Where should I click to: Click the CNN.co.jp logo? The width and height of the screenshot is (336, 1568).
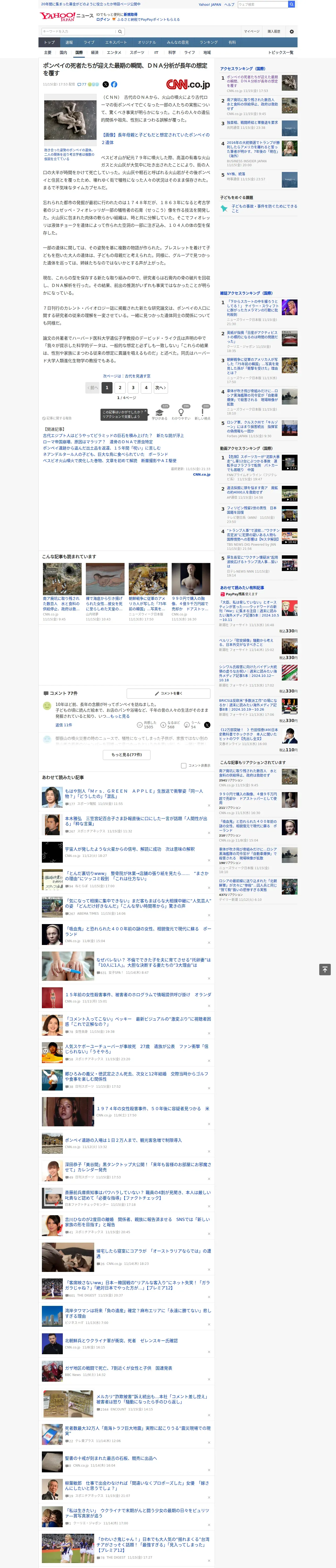(x=188, y=85)
